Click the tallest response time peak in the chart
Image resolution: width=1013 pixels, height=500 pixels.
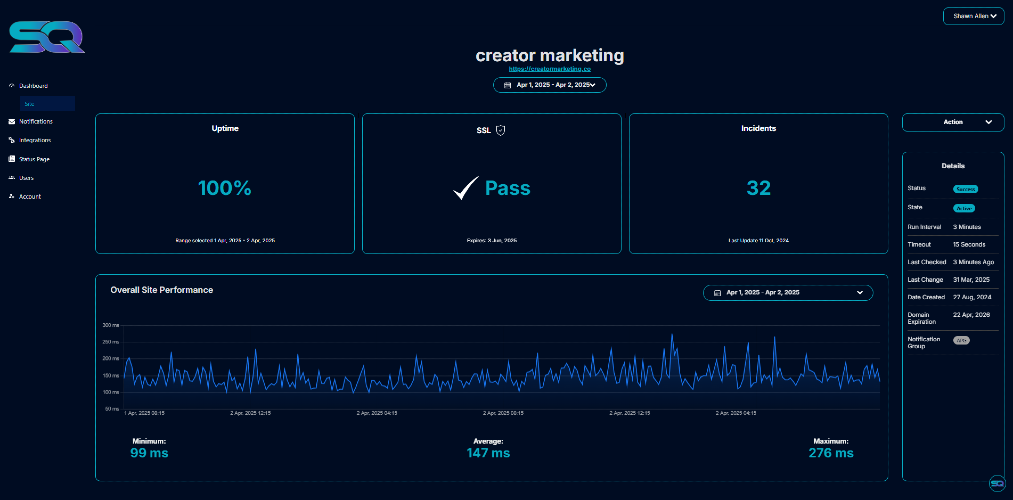672,335
